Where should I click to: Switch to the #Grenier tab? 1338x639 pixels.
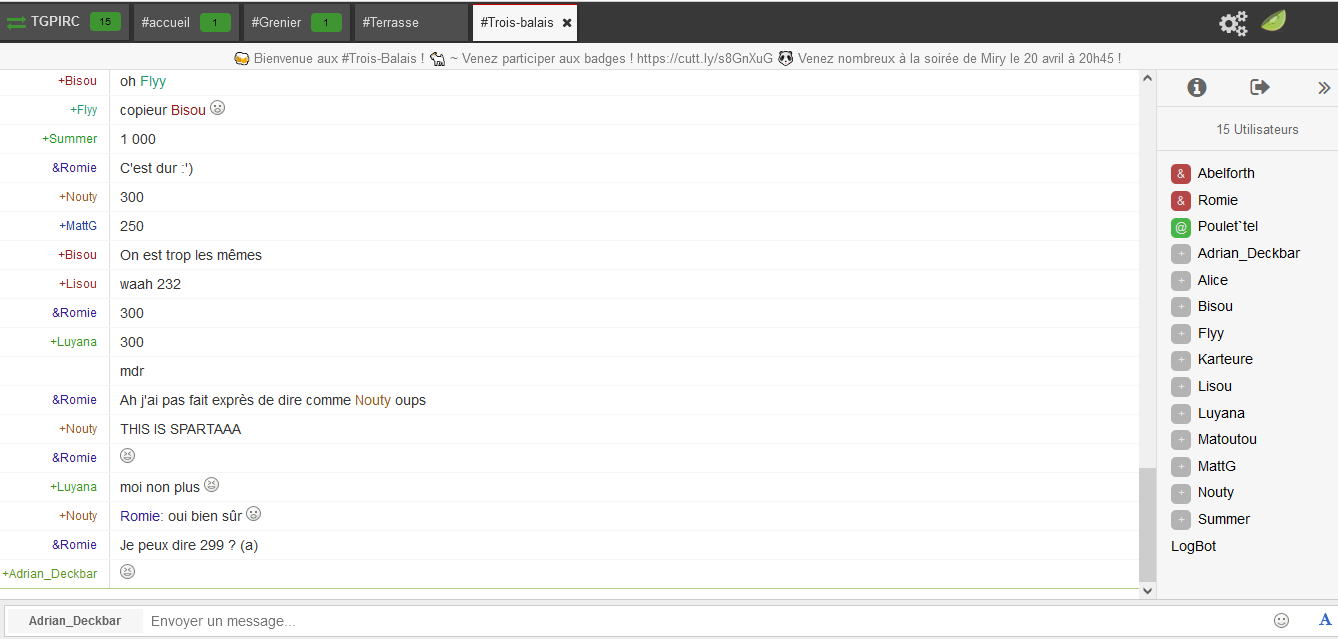pos(297,22)
